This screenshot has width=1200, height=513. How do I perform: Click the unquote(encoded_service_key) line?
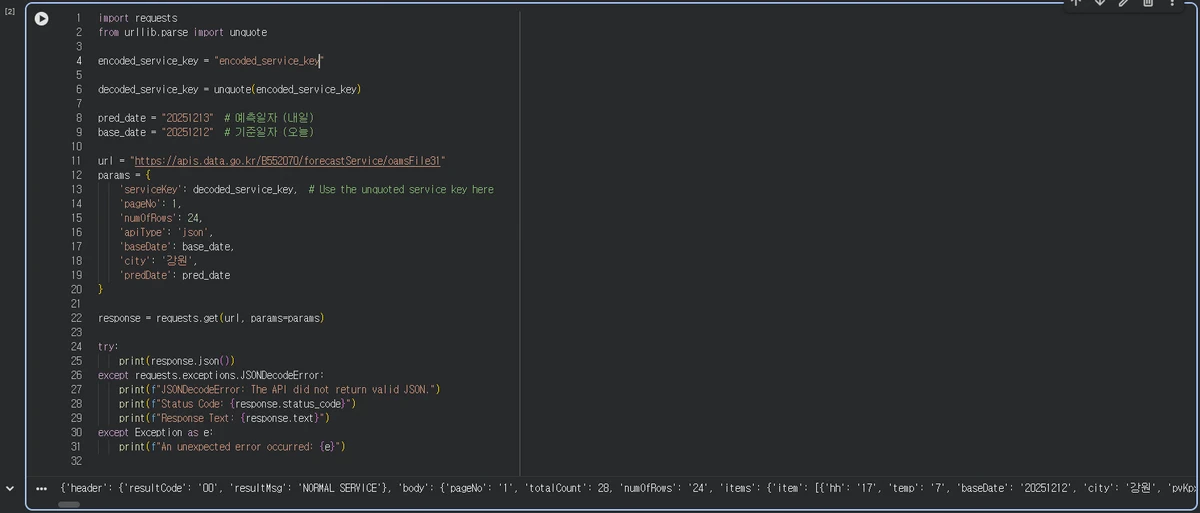click(229, 89)
